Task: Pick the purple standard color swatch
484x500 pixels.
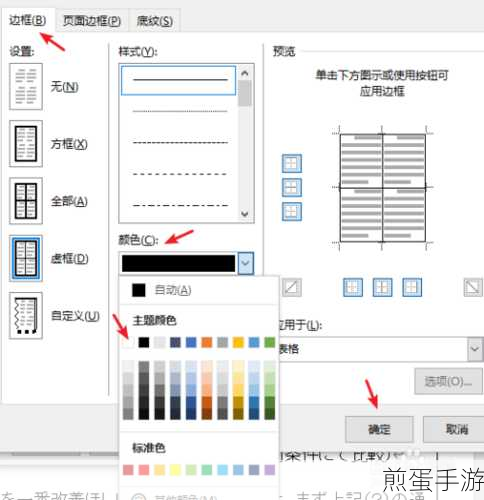Action: coord(269,470)
